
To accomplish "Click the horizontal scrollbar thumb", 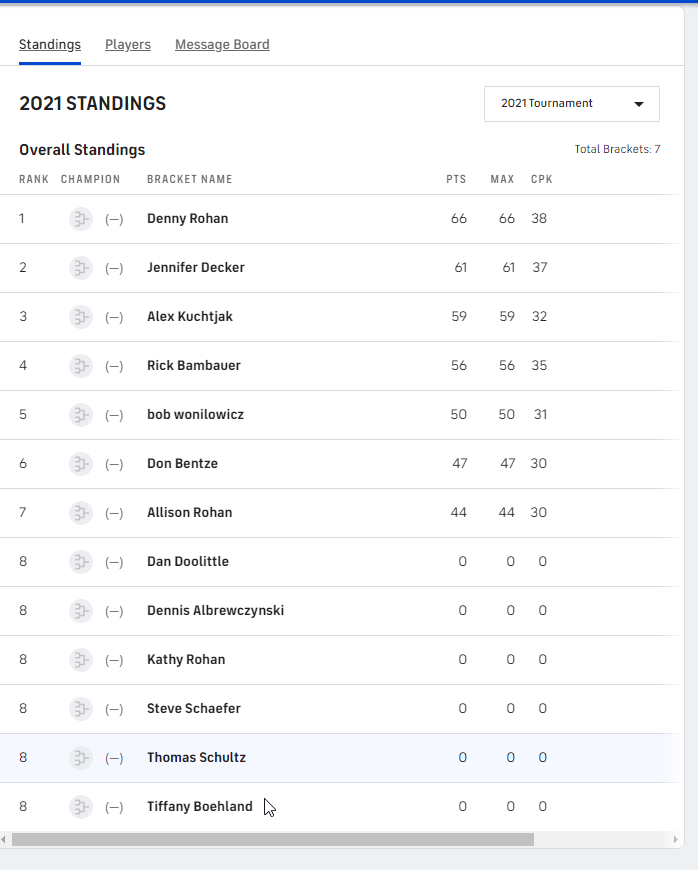I will pos(272,840).
